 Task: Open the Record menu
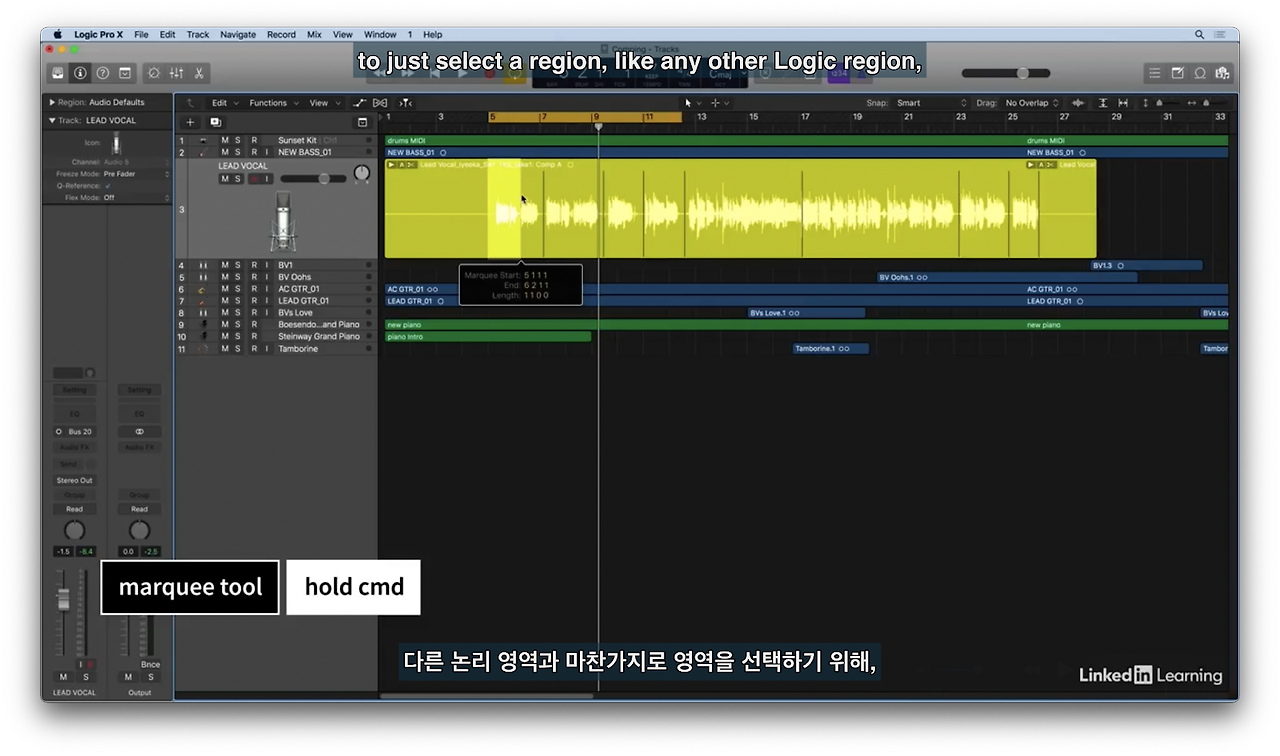[x=281, y=34]
